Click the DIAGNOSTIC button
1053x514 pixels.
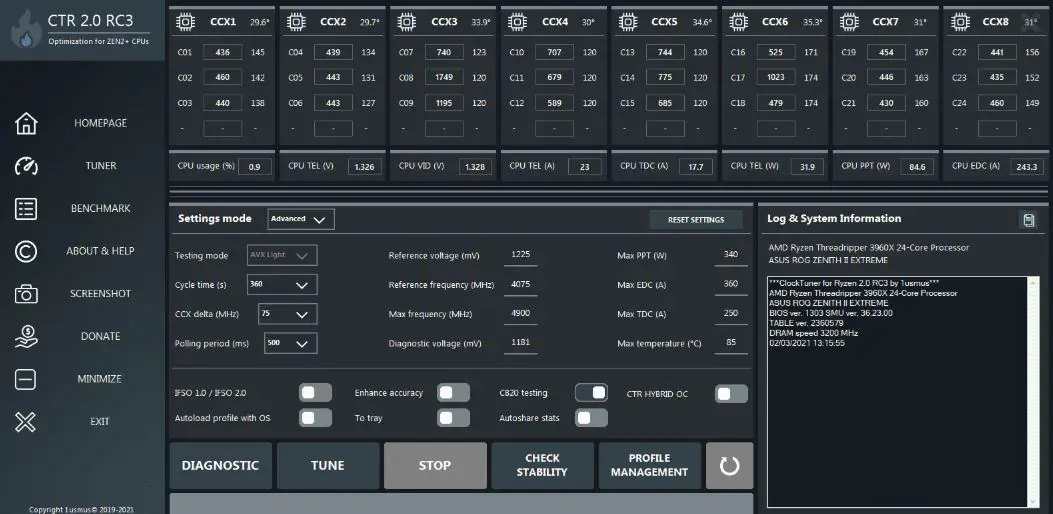pyautogui.click(x=220, y=466)
